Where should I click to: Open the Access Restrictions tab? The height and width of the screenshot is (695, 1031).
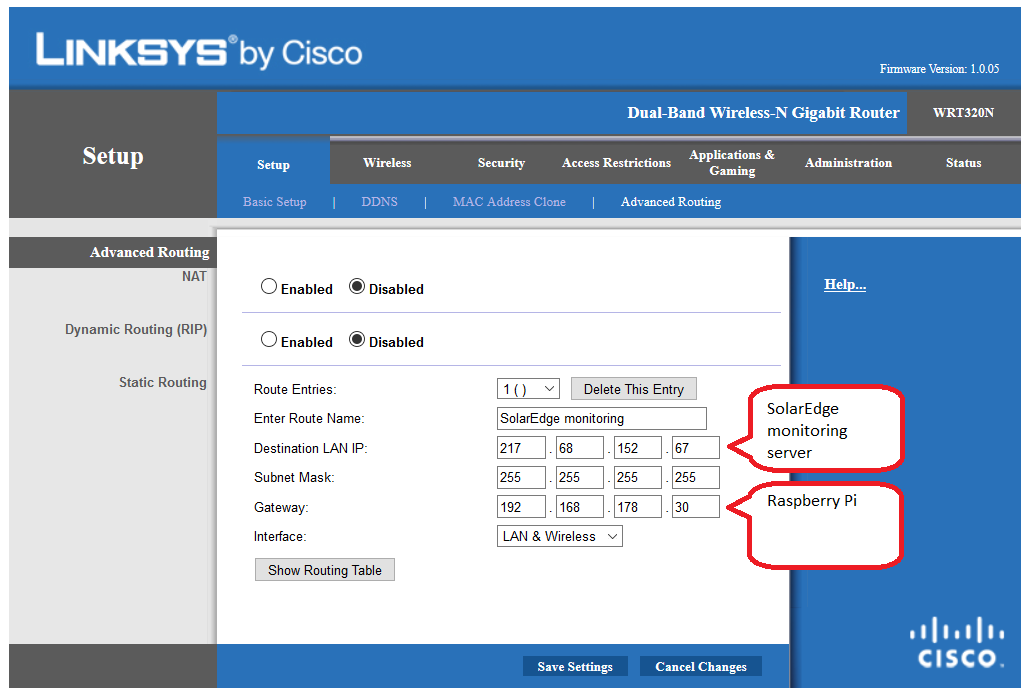click(616, 162)
